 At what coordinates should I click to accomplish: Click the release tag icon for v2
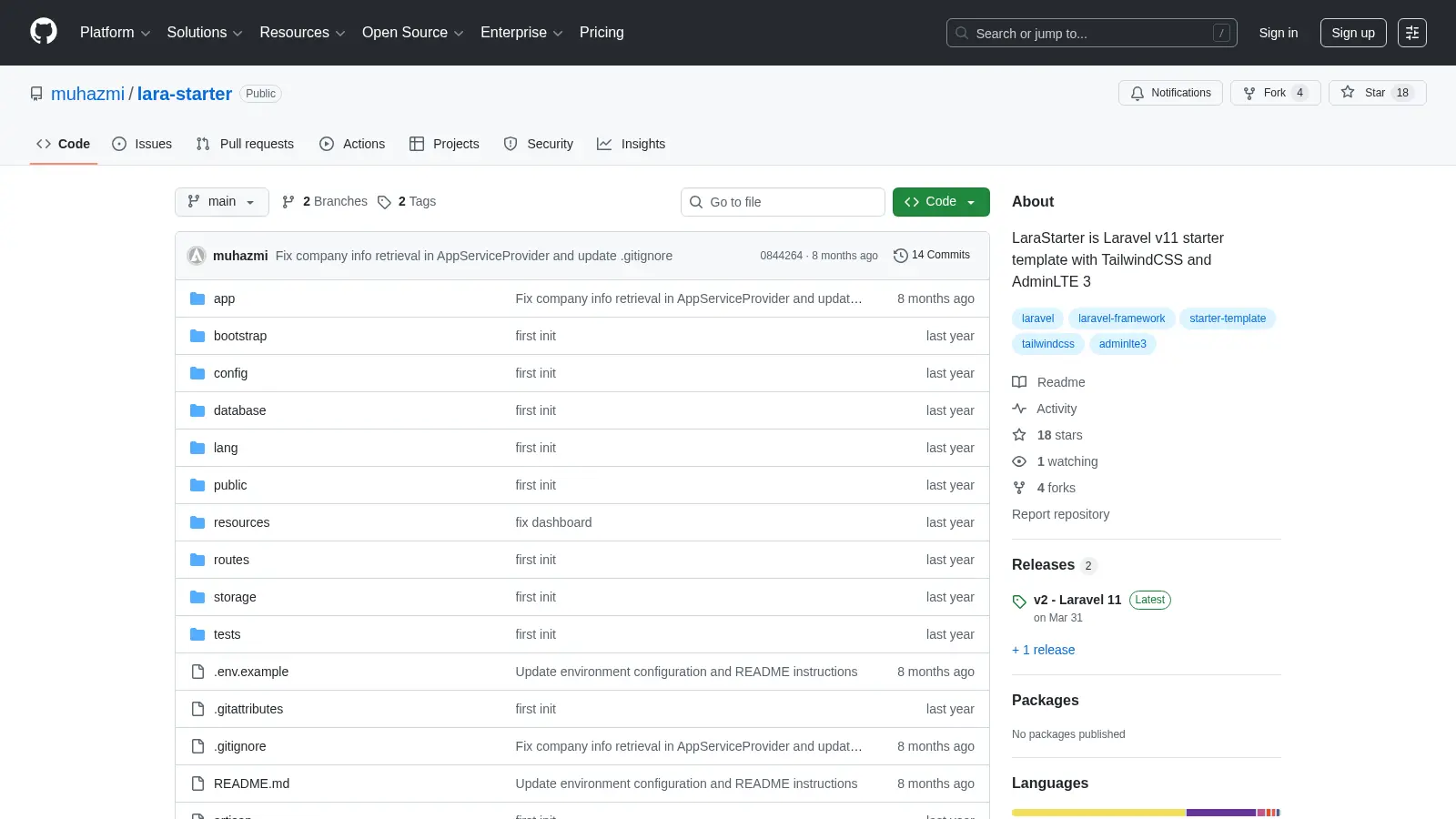(1019, 602)
